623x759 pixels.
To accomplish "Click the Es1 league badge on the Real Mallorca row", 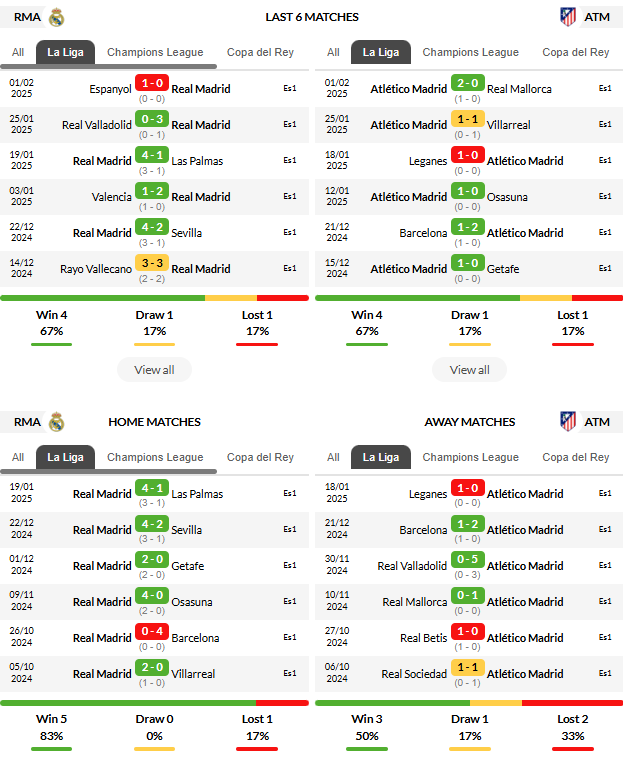I will pos(605,88).
